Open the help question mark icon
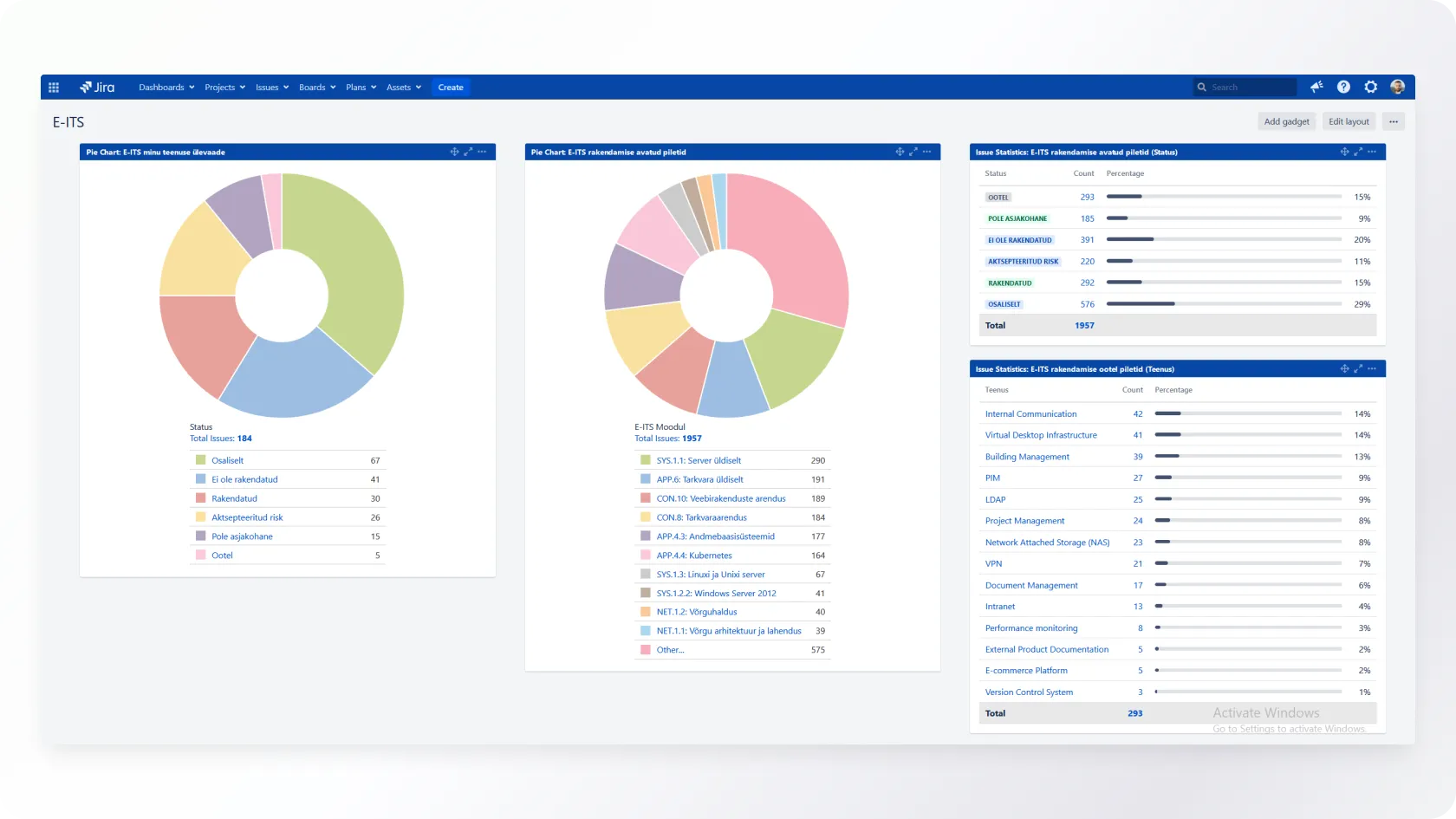Screen dimensions: 1456x819 point(1343,88)
